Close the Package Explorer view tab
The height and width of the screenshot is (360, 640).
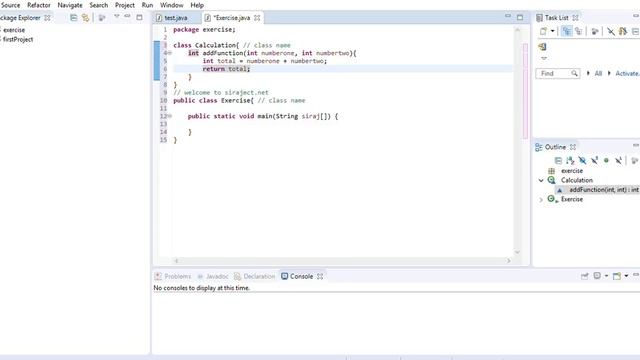point(47,18)
